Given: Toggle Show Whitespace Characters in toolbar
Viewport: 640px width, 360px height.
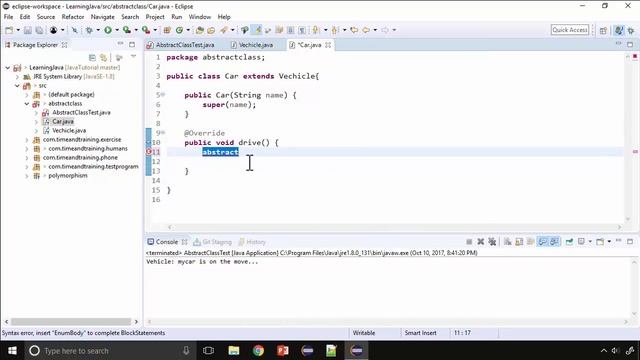Looking at the screenshot, I should coord(302,30).
